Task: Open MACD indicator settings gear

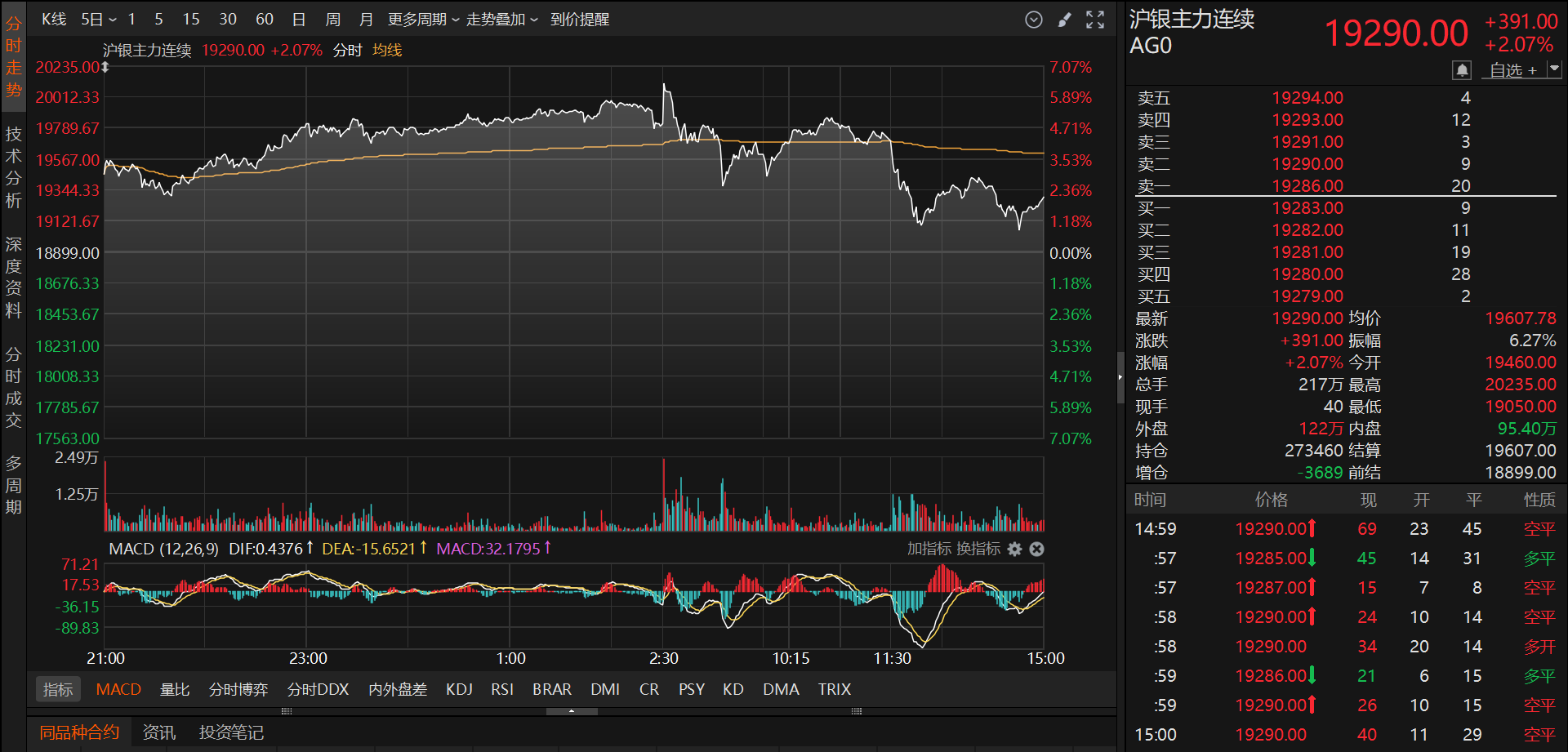Action: pyautogui.click(x=1014, y=549)
